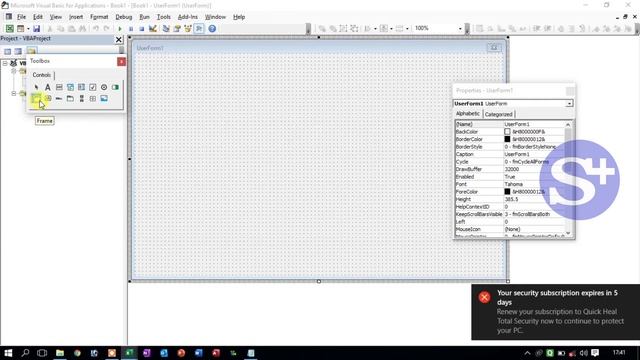Select the MultiPage control in Toolbox
Image resolution: width=640 pixels, height=360 pixels.
(70, 98)
